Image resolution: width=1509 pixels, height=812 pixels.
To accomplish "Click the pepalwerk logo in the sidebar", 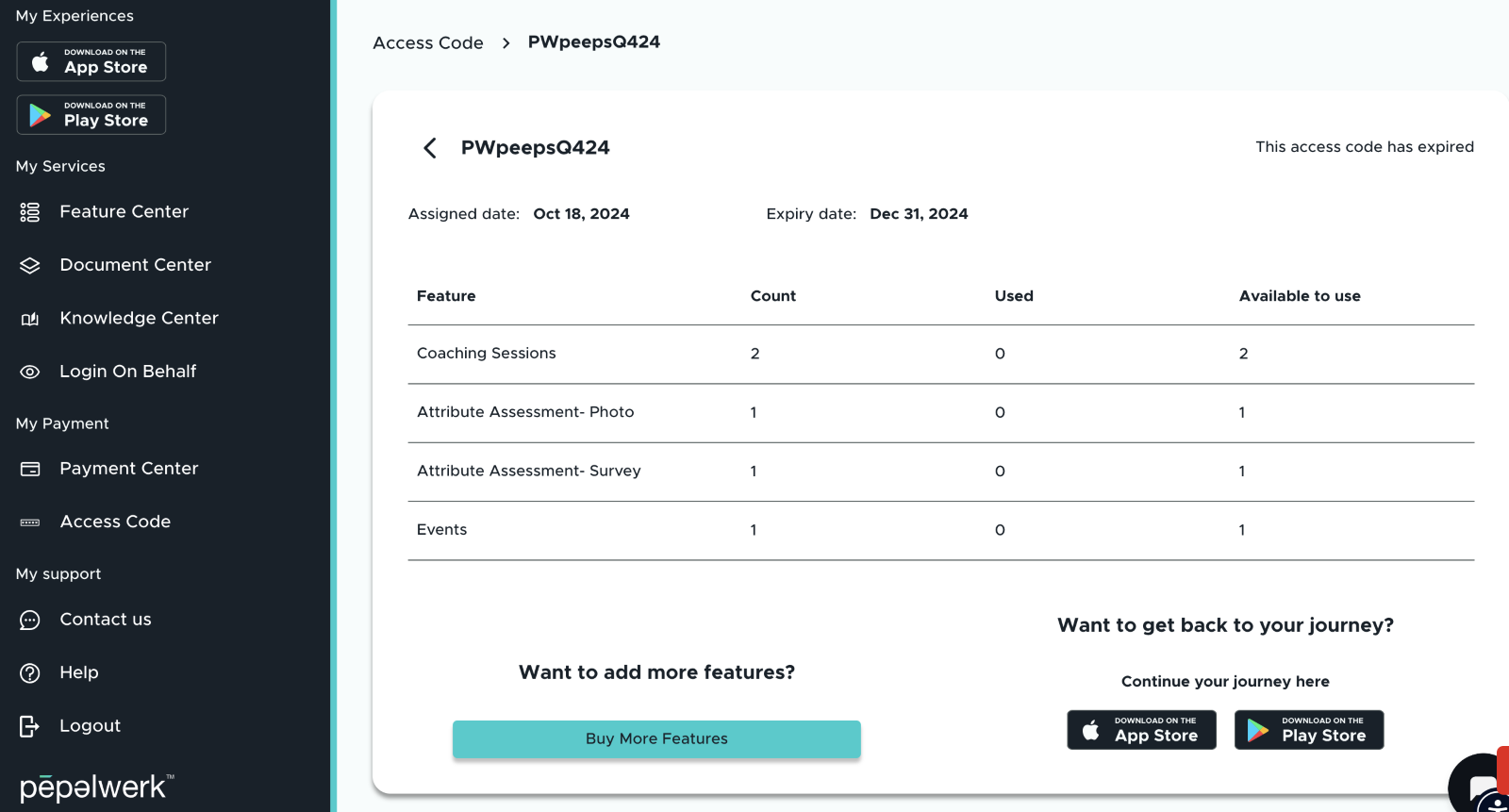I will click(96, 787).
